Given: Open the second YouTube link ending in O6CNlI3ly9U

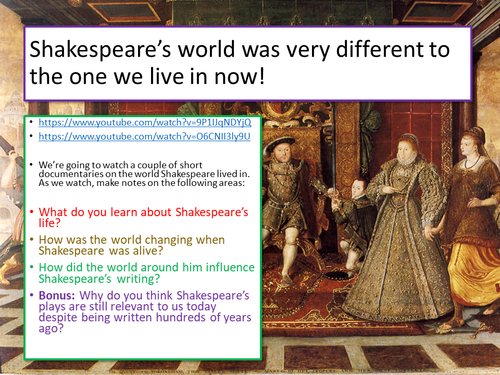Looking at the screenshot, I should click(144, 136).
